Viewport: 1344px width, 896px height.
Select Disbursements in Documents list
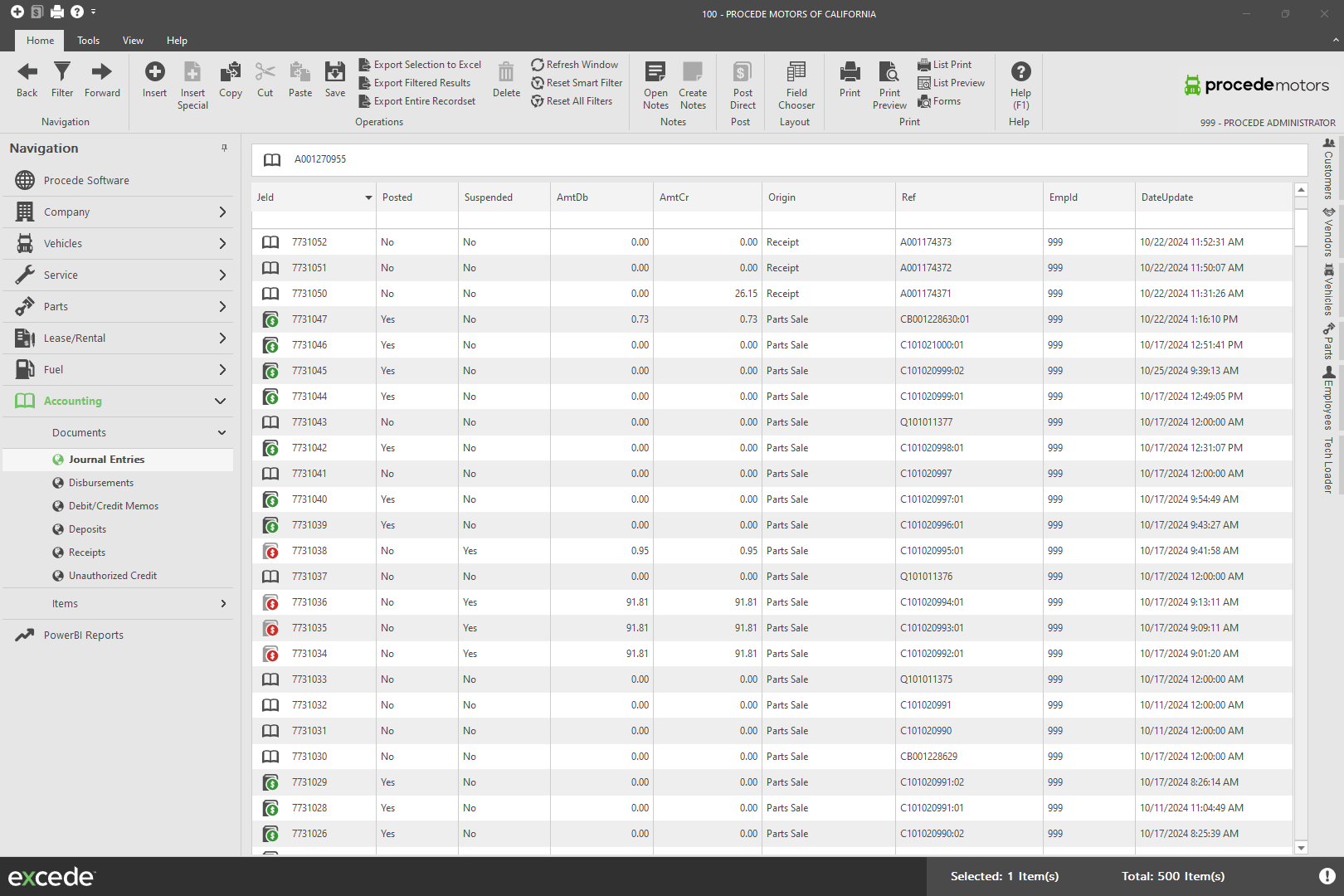pyautogui.click(x=101, y=483)
